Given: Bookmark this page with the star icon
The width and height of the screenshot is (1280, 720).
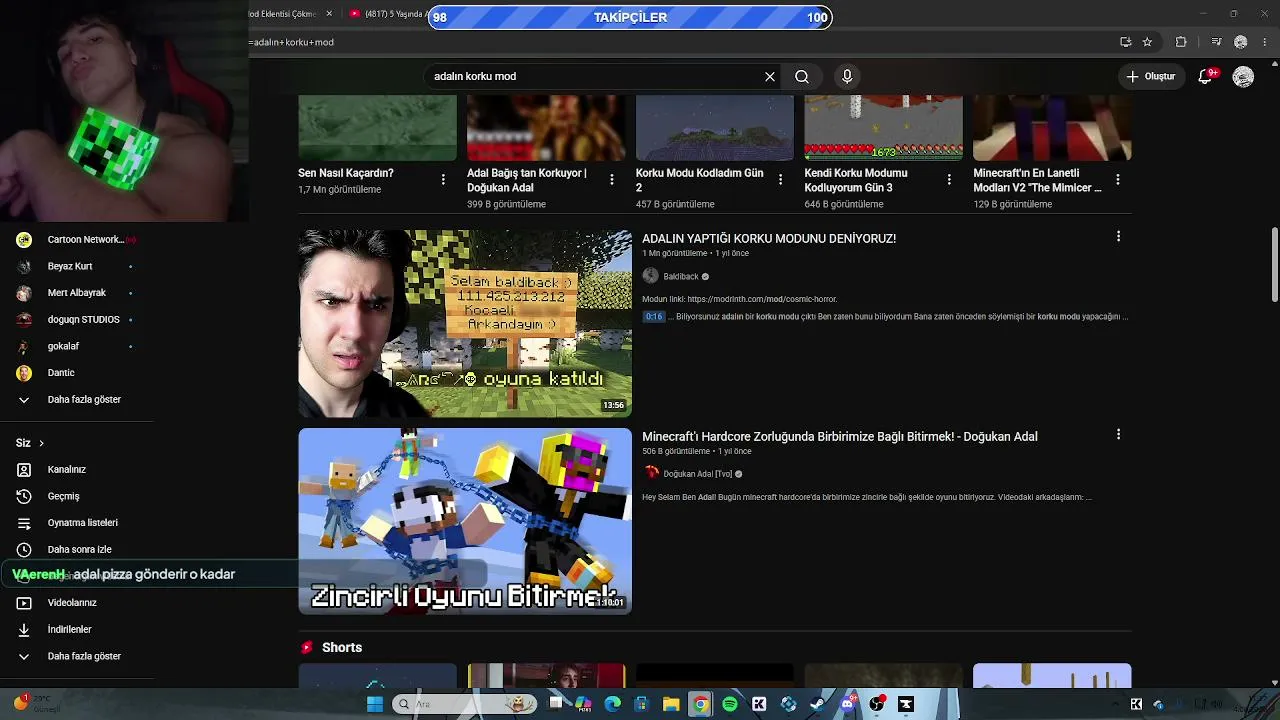Looking at the screenshot, I should (1147, 42).
